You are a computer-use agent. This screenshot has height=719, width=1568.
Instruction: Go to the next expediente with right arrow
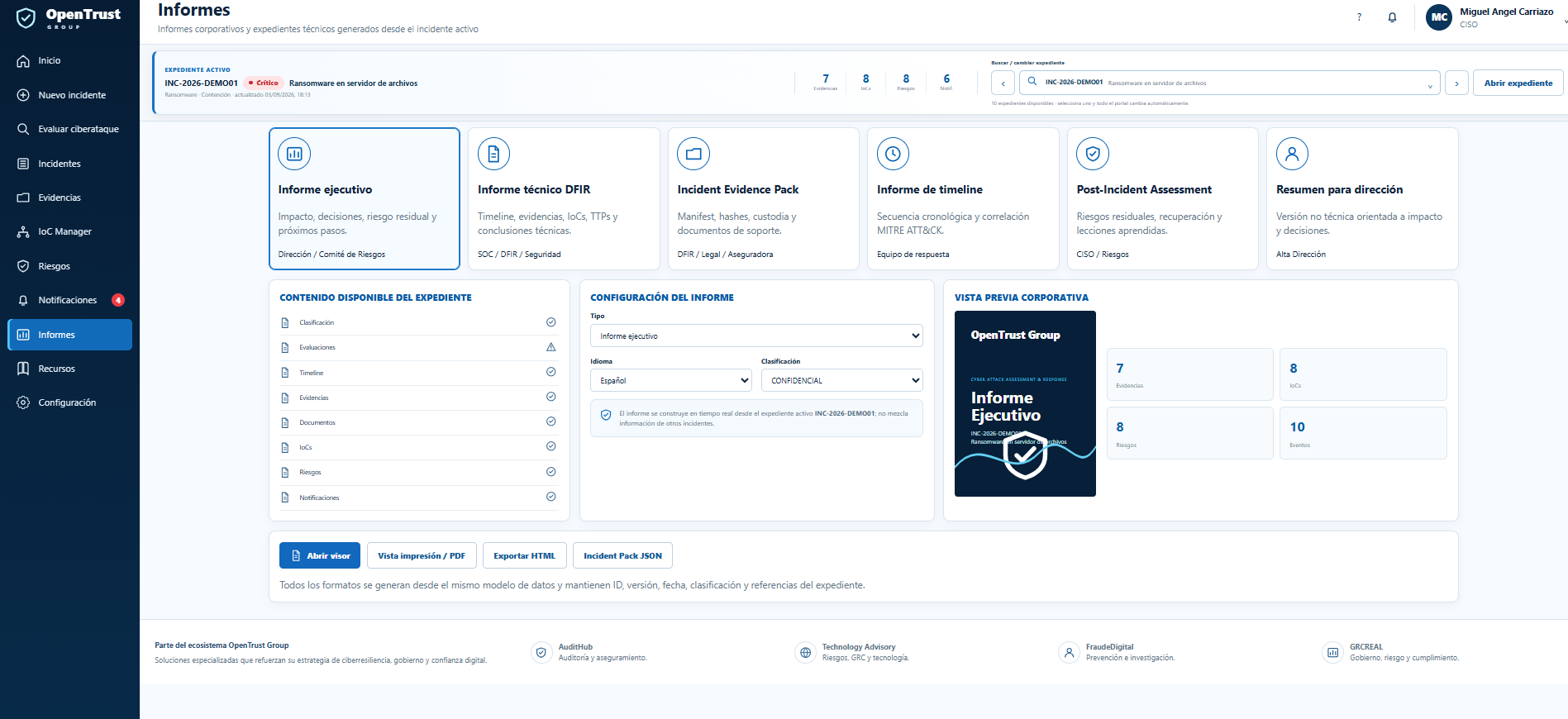click(x=1456, y=83)
